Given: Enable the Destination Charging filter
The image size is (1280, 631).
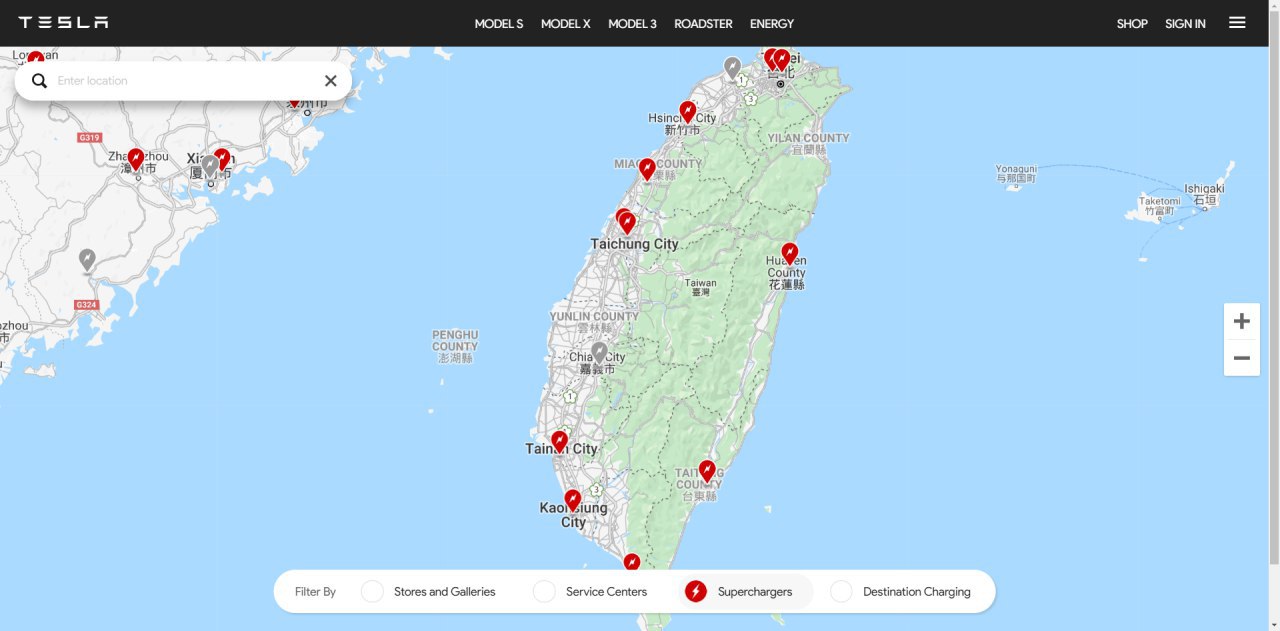Looking at the screenshot, I should click(x=841, y=592).
